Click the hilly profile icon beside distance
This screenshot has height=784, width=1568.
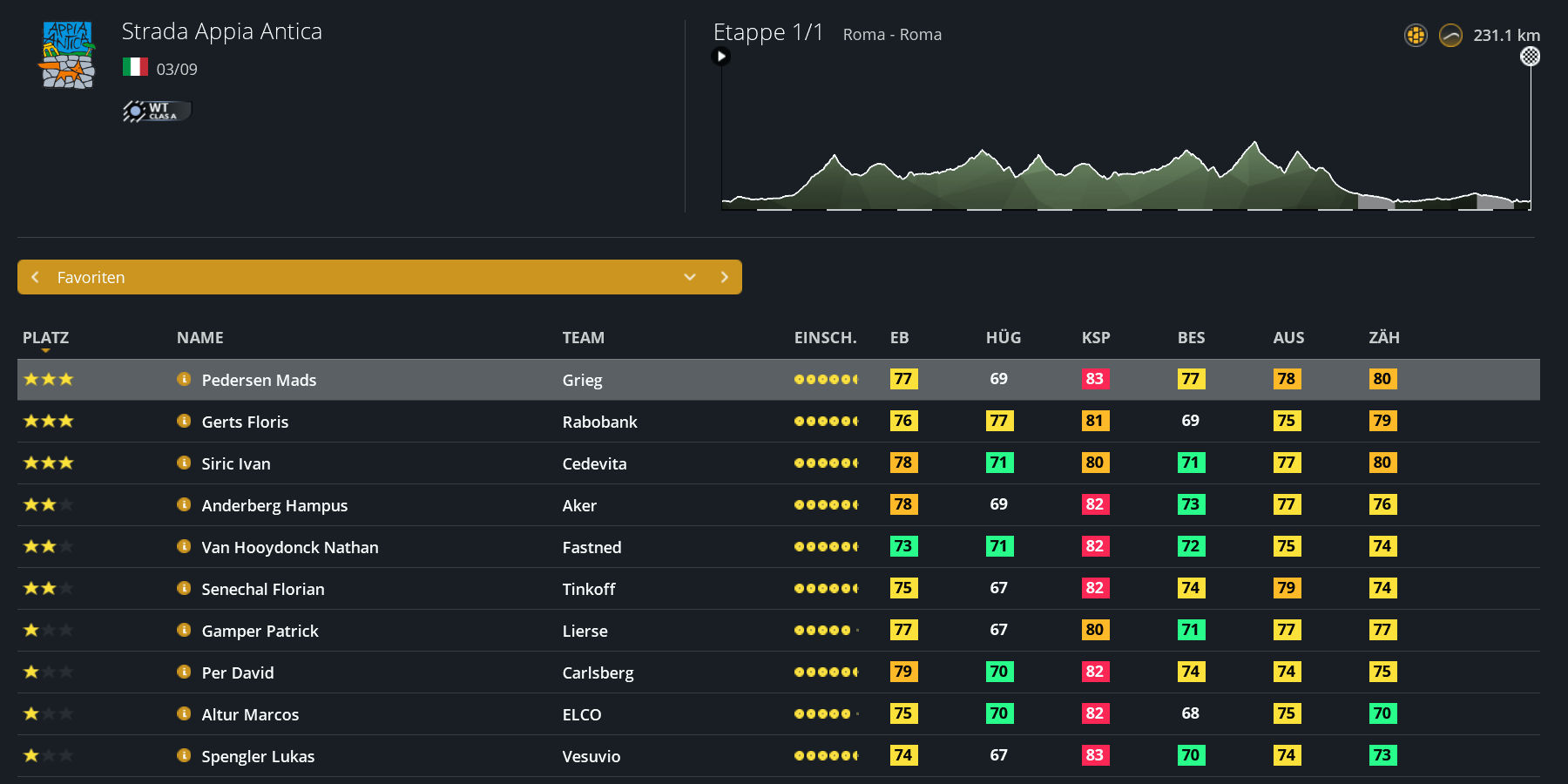click(x=1450, y=36)
